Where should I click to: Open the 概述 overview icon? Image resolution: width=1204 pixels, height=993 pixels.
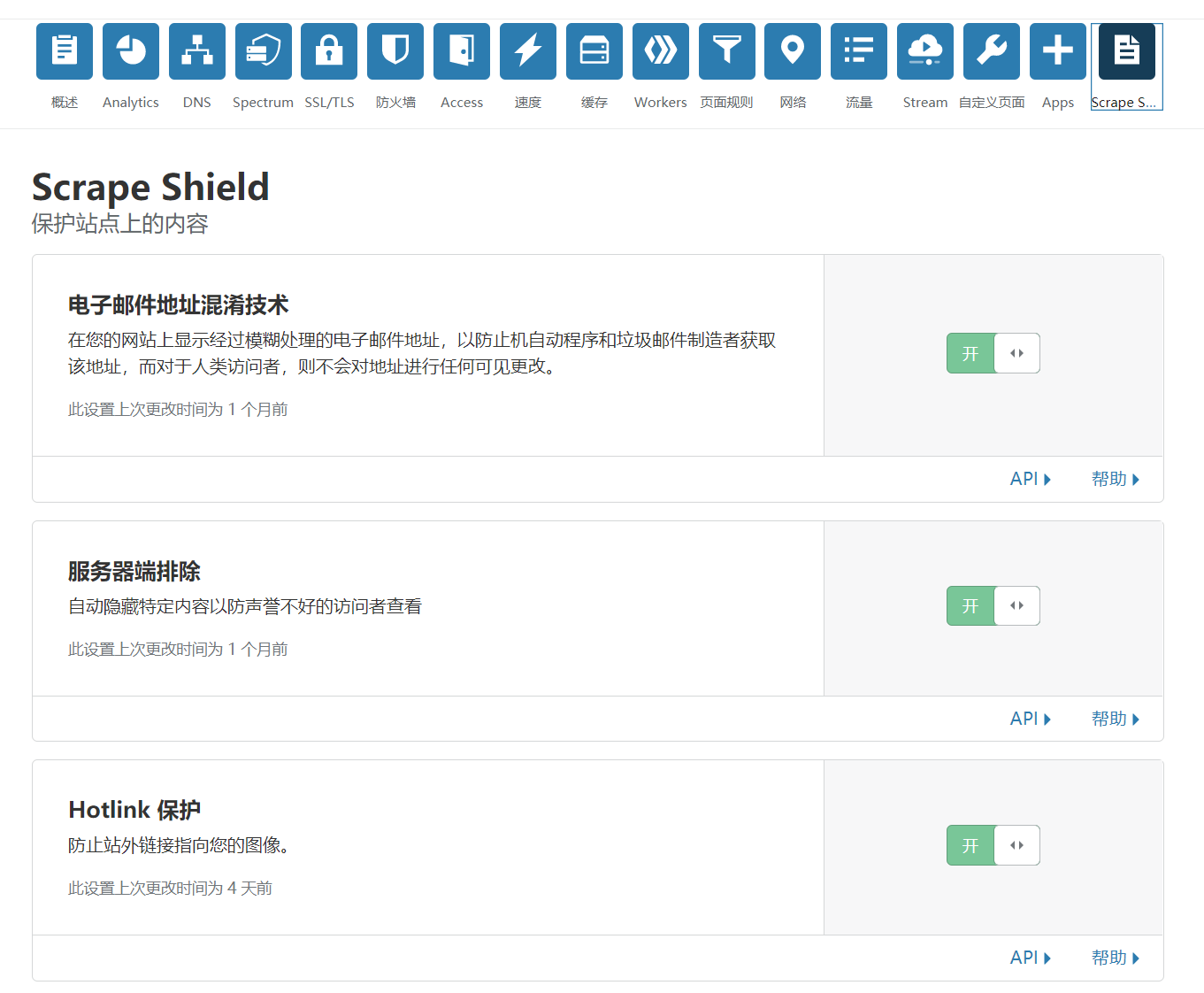65,51
